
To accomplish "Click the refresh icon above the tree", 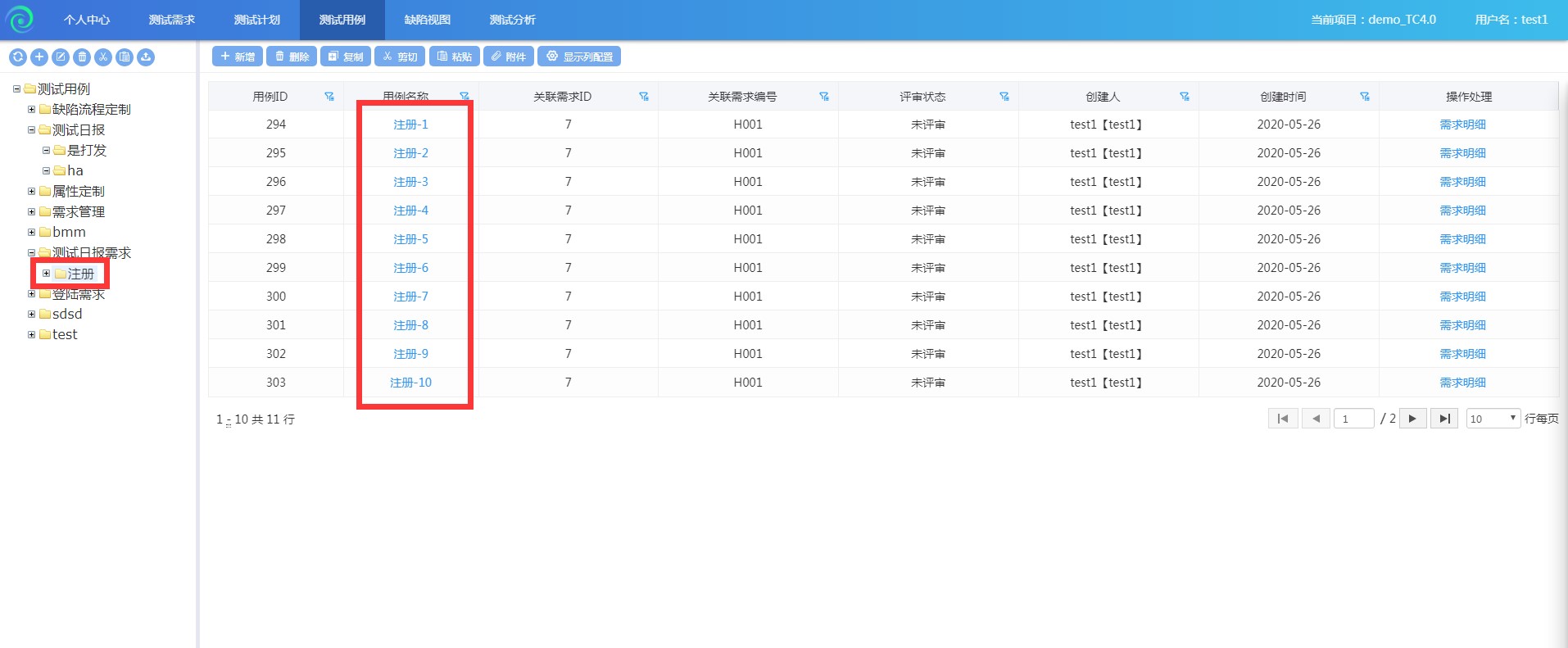I will [17, 57].
